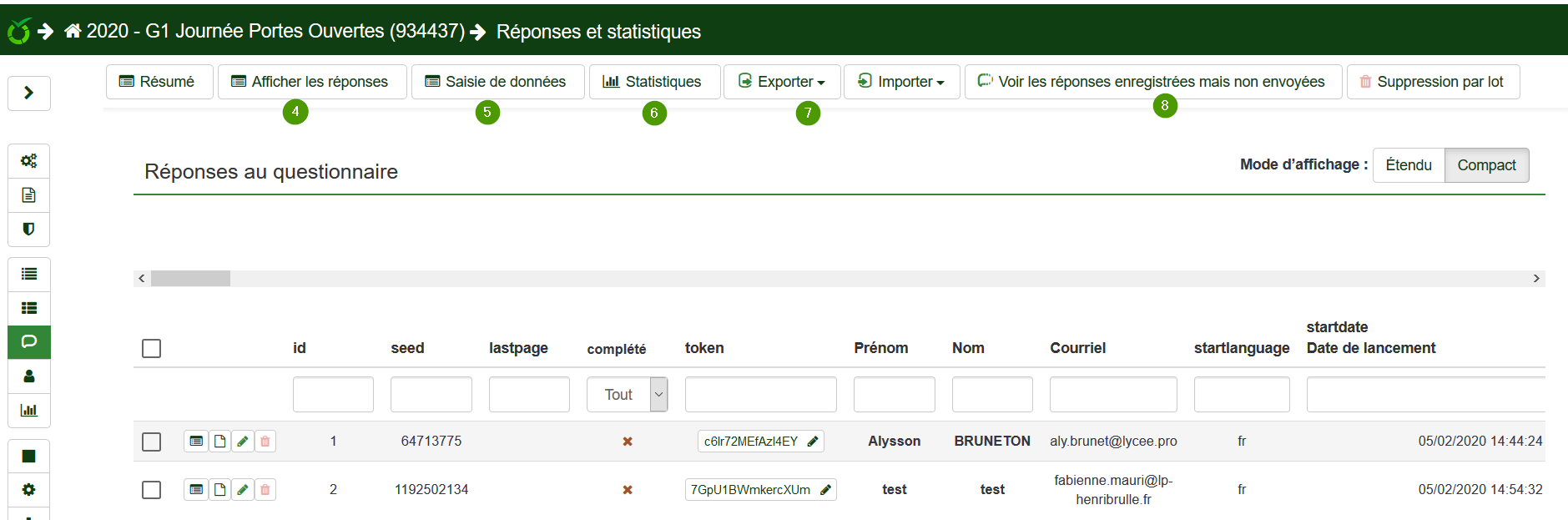View details of response 1
The height and width of the screenshot is (520, 1568).
coord(196,442)
